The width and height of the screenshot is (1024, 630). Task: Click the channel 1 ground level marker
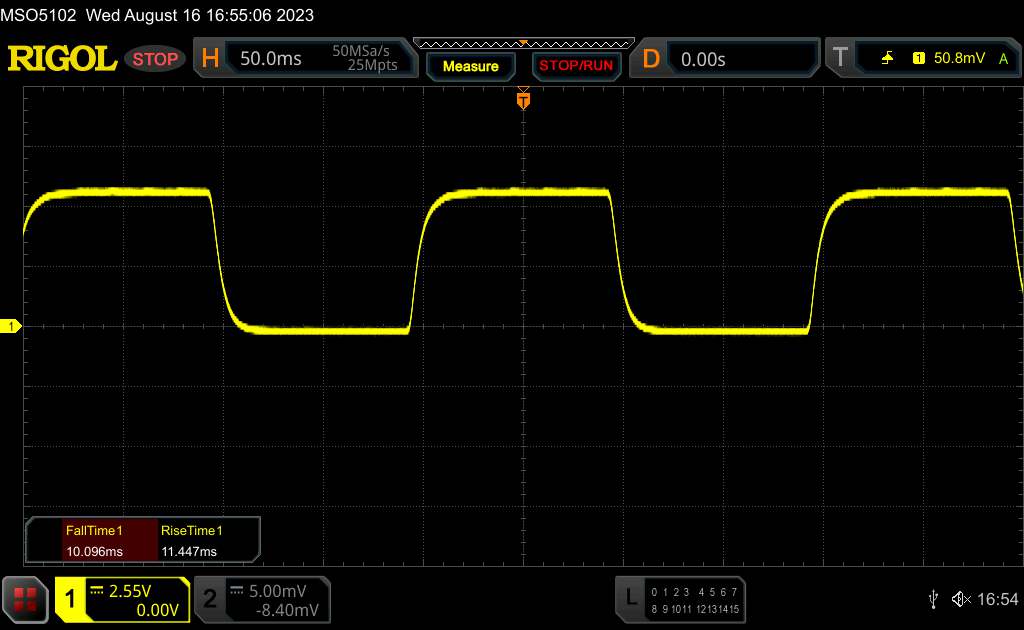click(10, 326)
